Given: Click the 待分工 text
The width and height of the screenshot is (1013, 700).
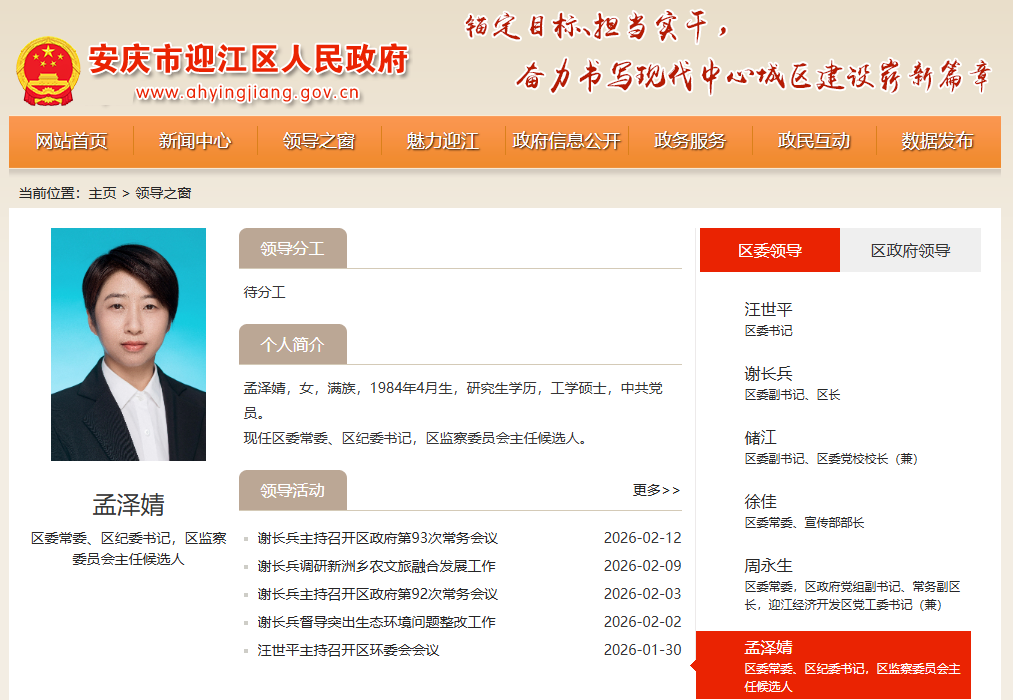Looking at the screenshot, I should [264, 292].
